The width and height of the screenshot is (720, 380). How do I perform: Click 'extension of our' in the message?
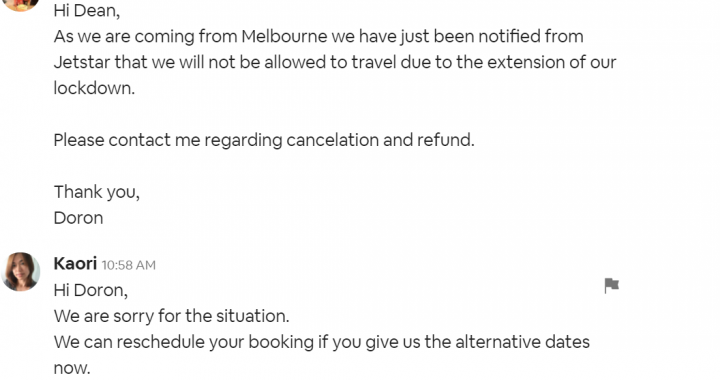[551, 62]
